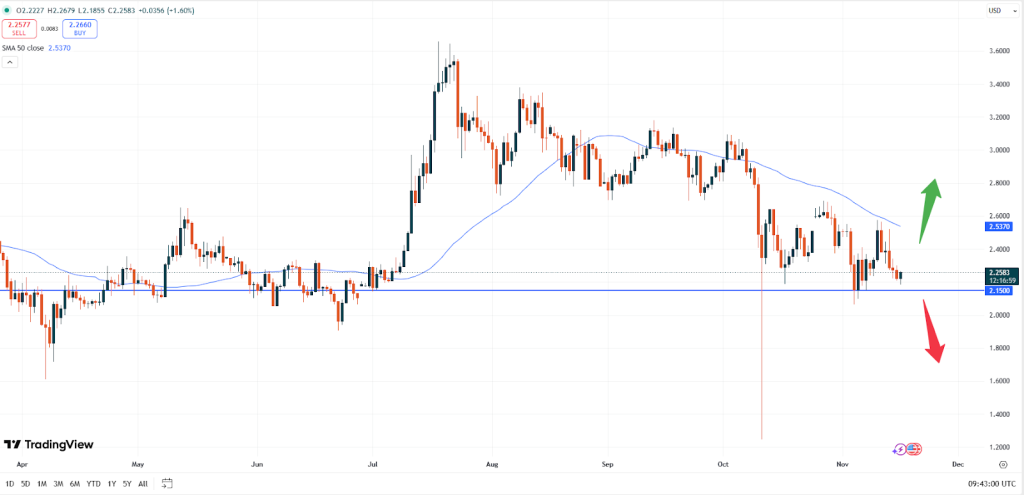The width and height of the screenshot is (1024, 495).
Task: Open the USD currency selector
Action: [x=994, y=11]
